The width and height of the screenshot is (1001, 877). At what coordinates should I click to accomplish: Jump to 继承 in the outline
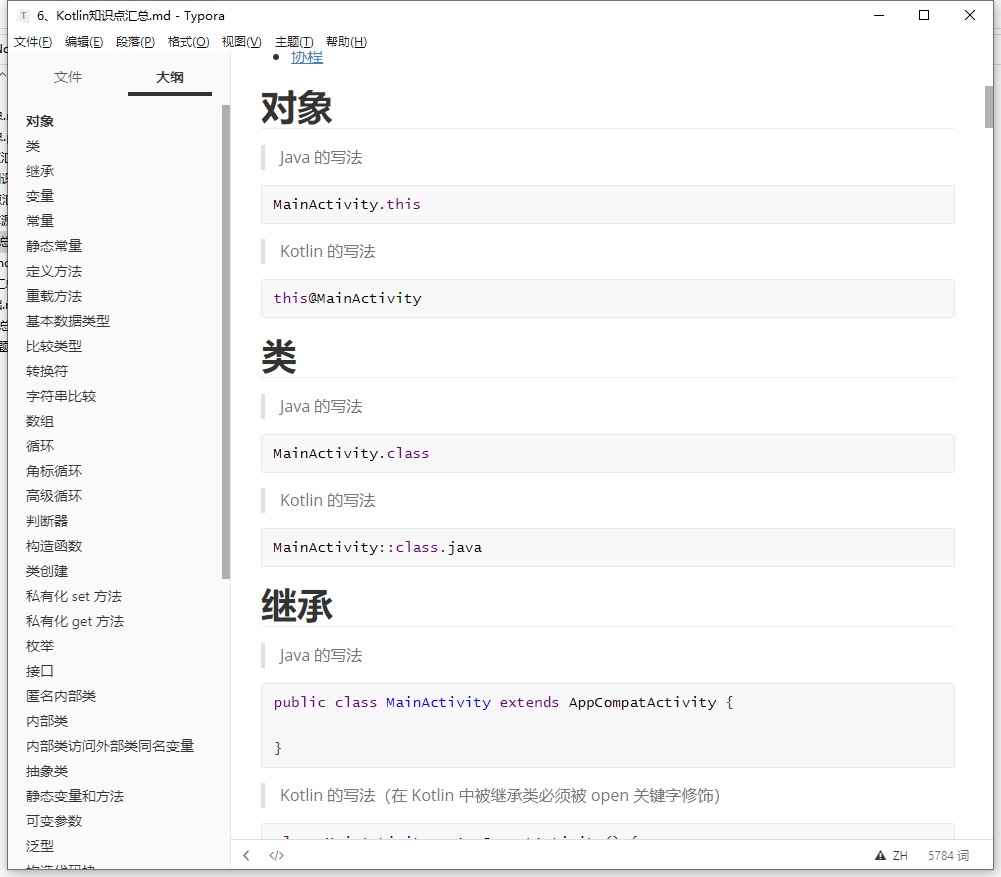[x=40, y=171]
